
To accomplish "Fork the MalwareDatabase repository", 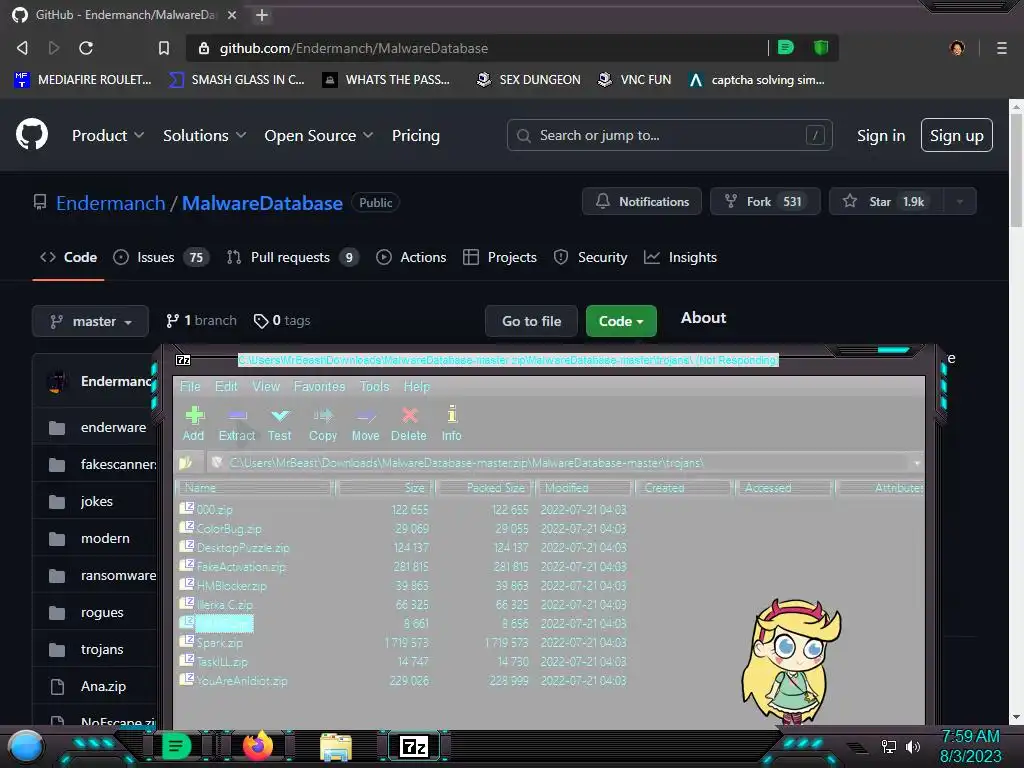I will click(765, 201).
